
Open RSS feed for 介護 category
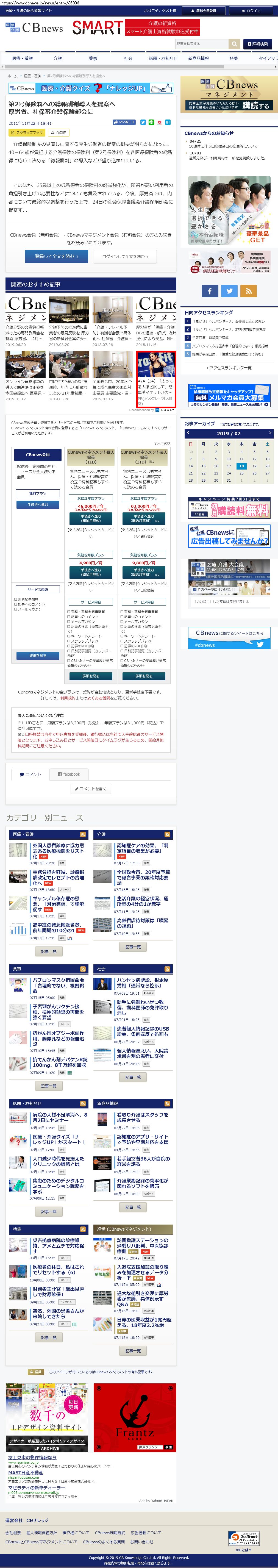click(167, 834)
